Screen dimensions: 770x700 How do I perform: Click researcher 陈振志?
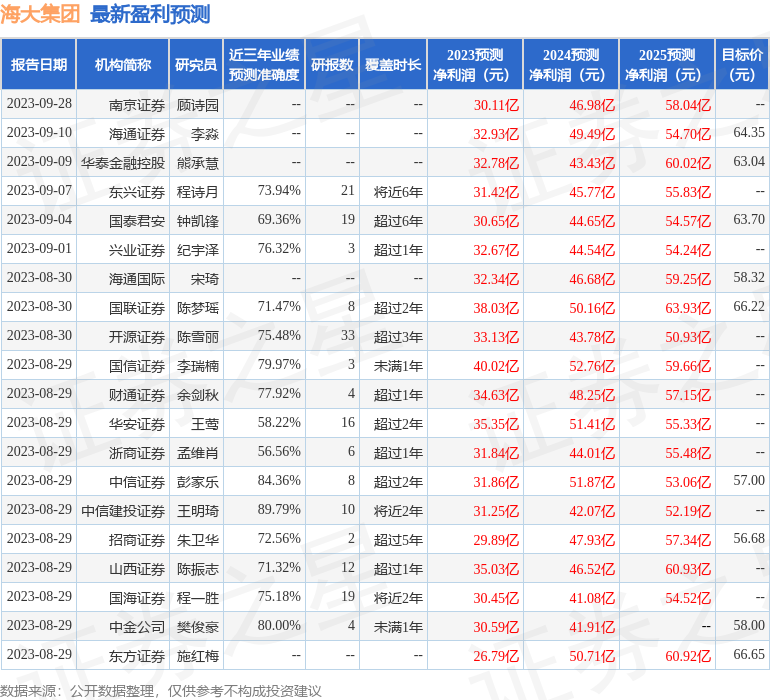(x=197, y=568)
